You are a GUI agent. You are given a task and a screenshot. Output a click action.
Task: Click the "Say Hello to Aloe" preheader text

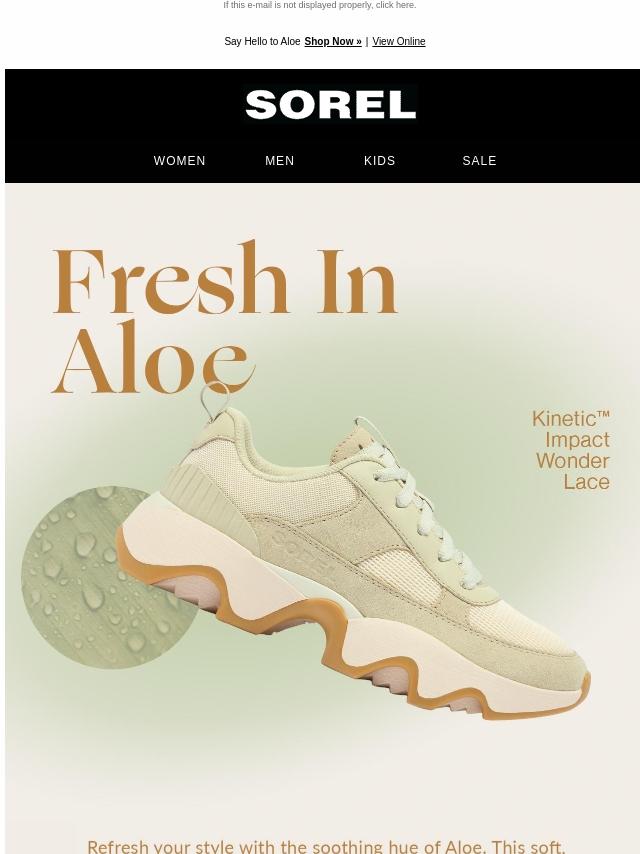tap(262, 41)
